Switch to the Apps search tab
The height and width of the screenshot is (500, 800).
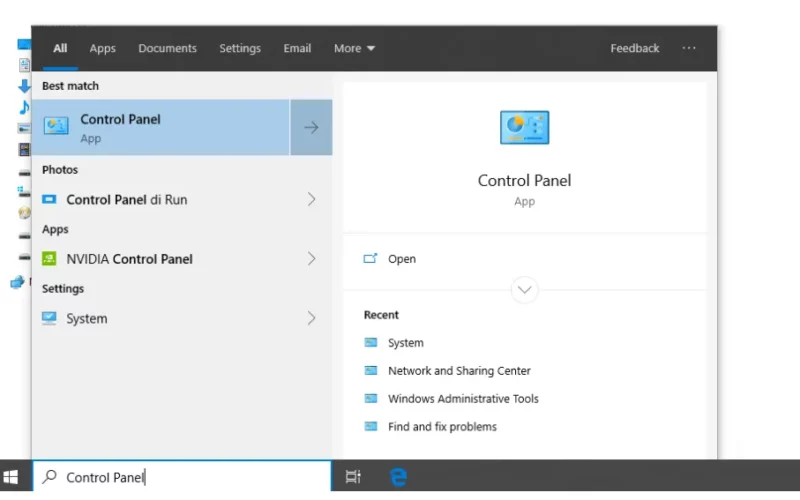pyautogui.click(x=103, y=48)
